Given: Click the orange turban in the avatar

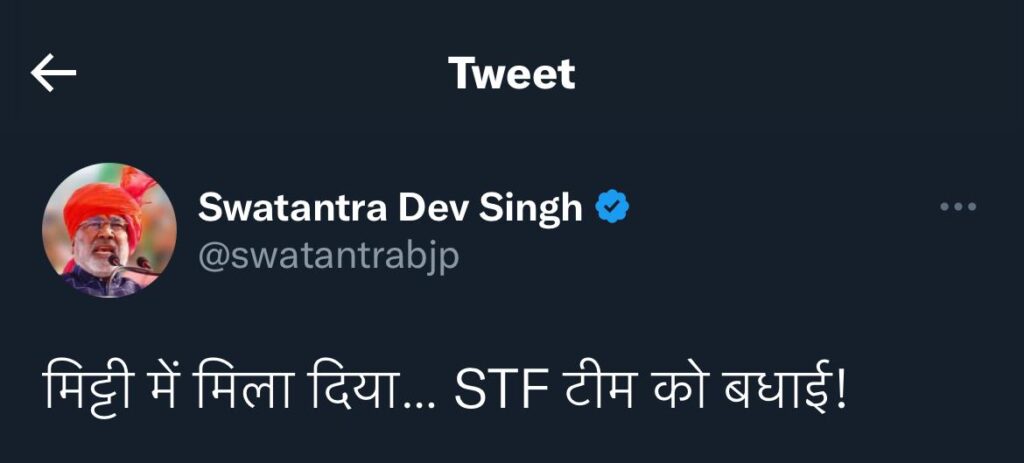Looking at the screenshot, I should click(x=101, y=199).
